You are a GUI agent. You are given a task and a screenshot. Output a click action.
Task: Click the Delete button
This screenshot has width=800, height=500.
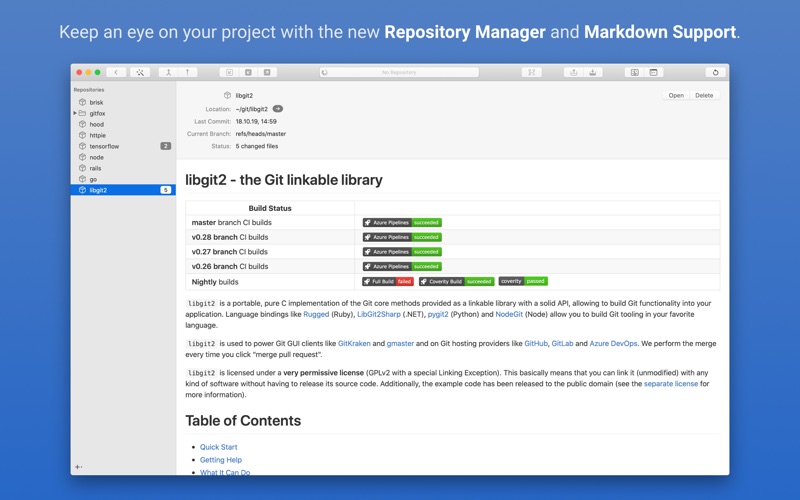pyautogui.click(x=704, y=95)
